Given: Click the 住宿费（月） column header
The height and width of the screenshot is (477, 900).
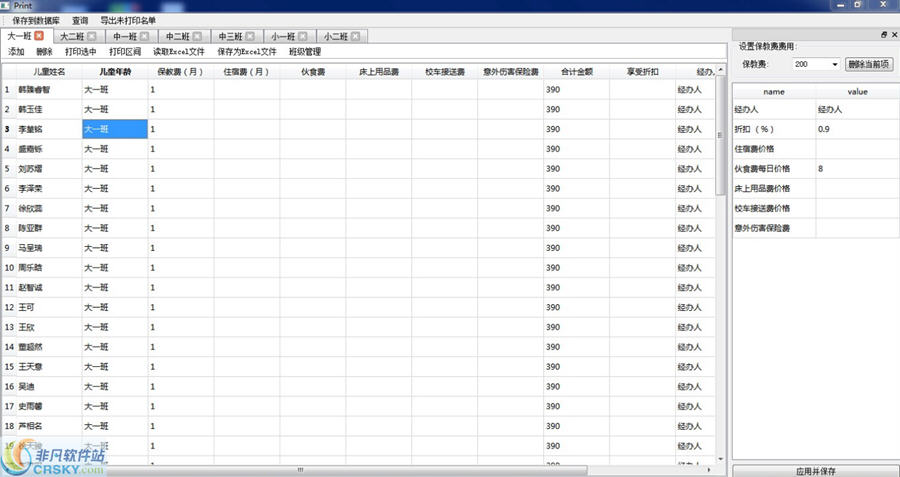Looking at the screenshot, I should tap(247, 72).
